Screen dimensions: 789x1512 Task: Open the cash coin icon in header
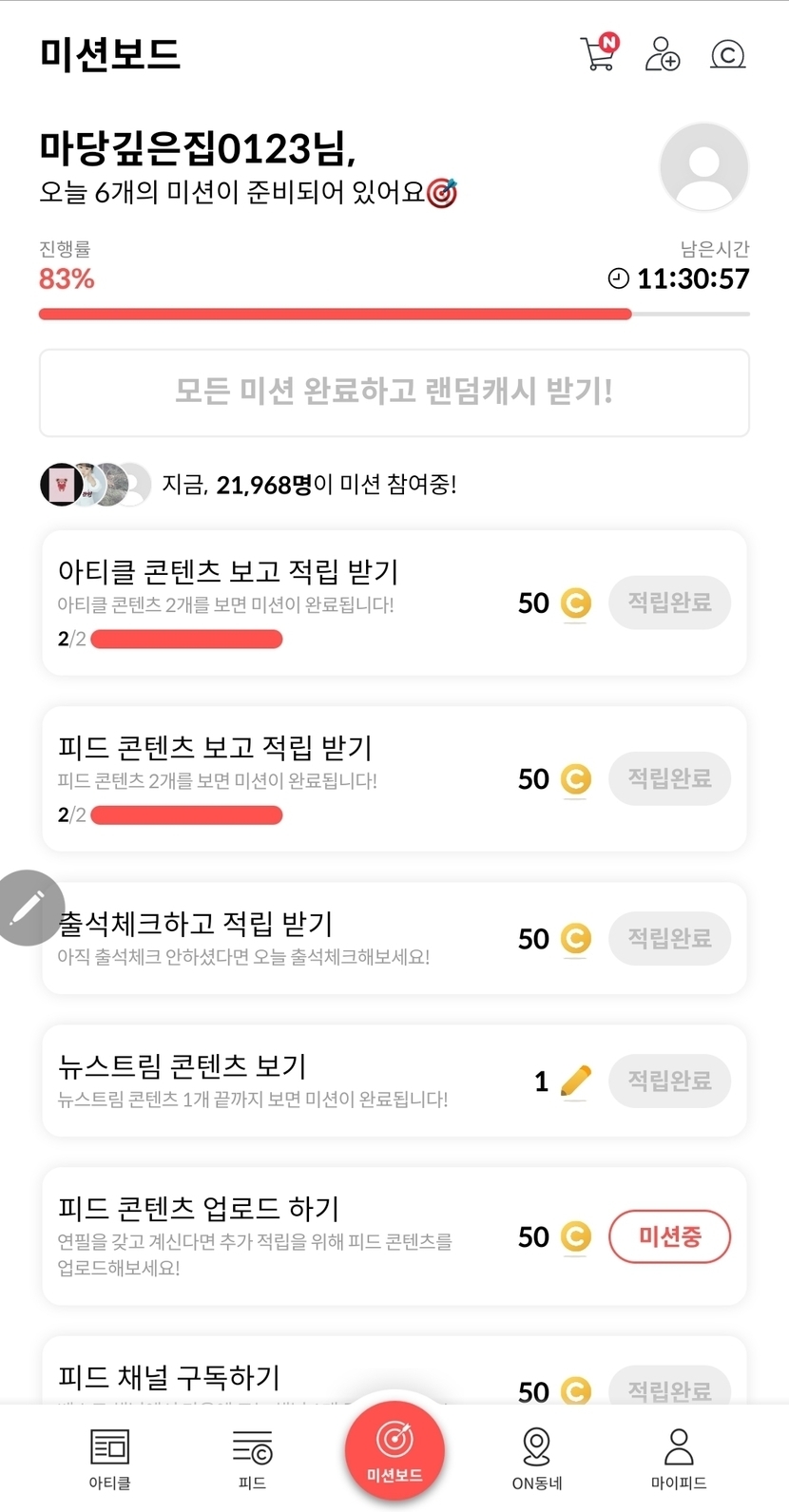727,54
